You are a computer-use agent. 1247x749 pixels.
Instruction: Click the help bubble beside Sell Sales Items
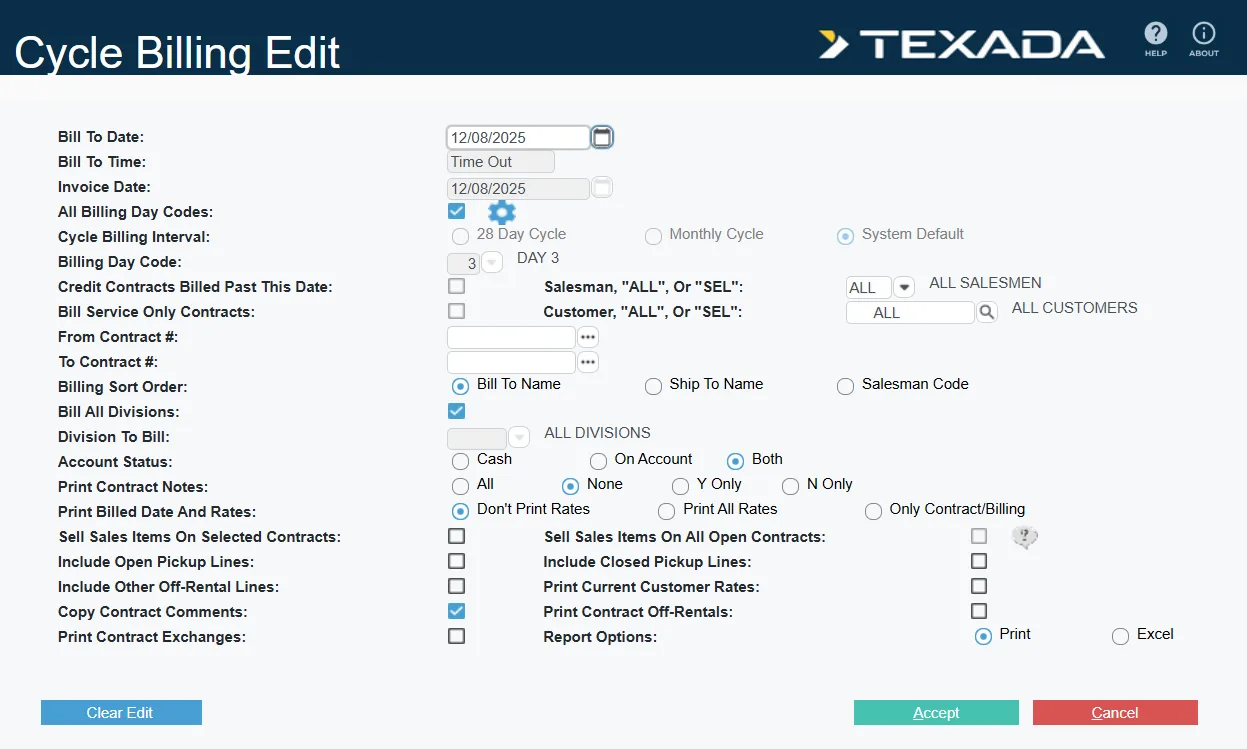tap(1024, 538)
